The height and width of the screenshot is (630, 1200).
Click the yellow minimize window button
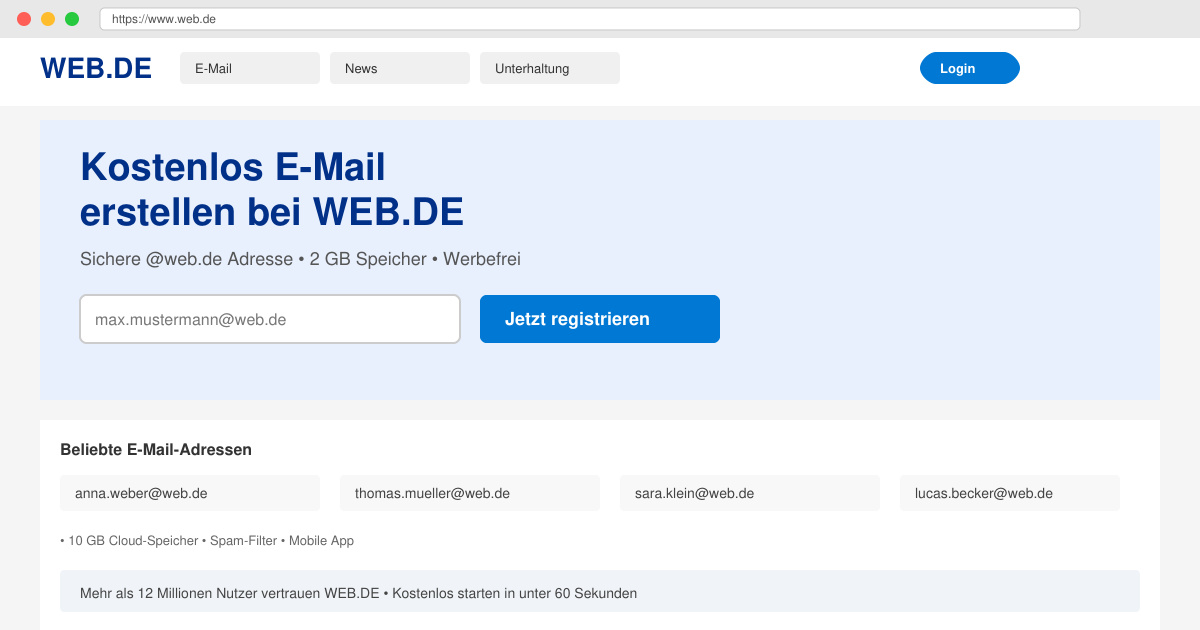[48, 19]
